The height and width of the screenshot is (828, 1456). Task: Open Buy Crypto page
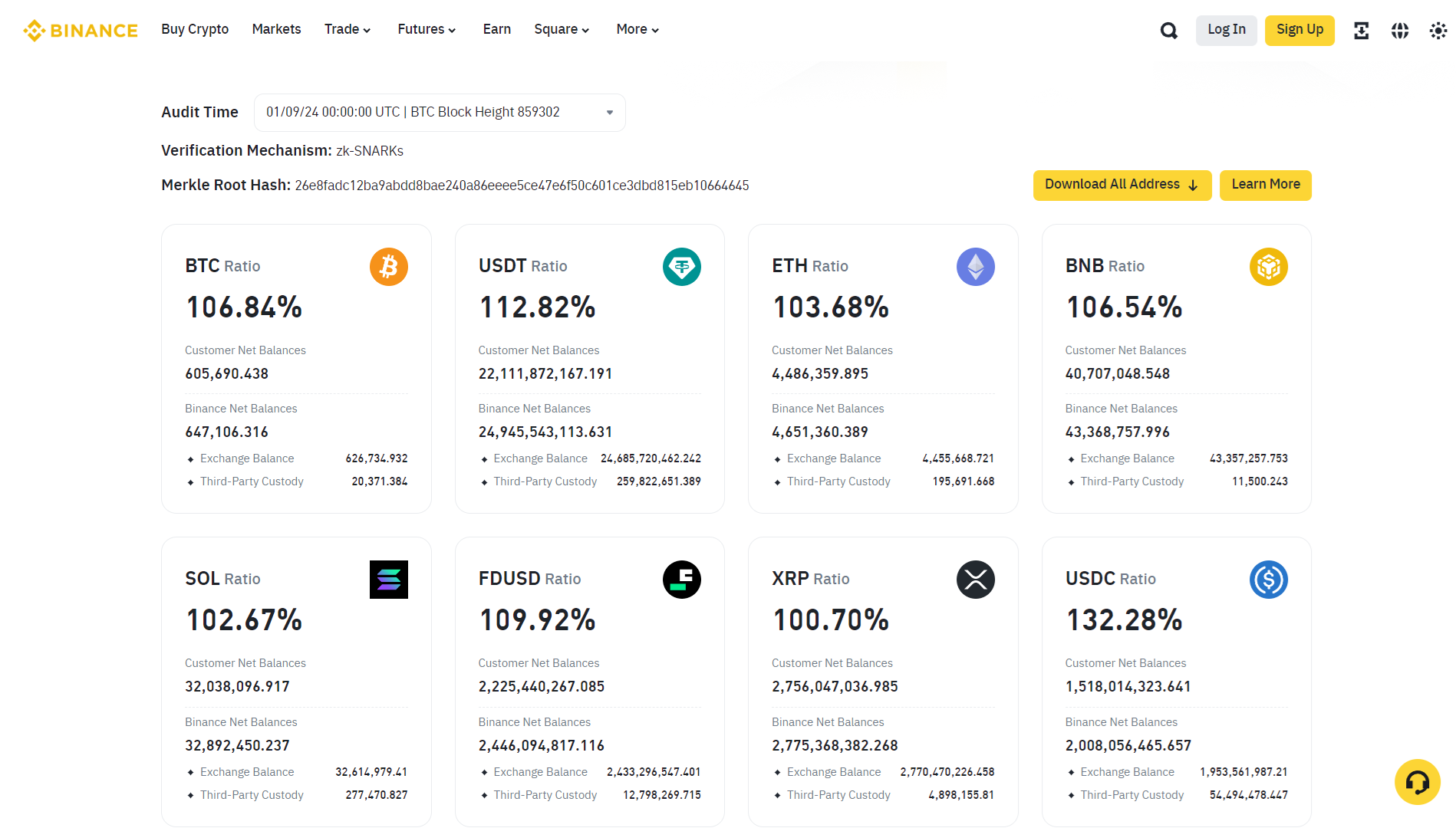click(195, 29)
